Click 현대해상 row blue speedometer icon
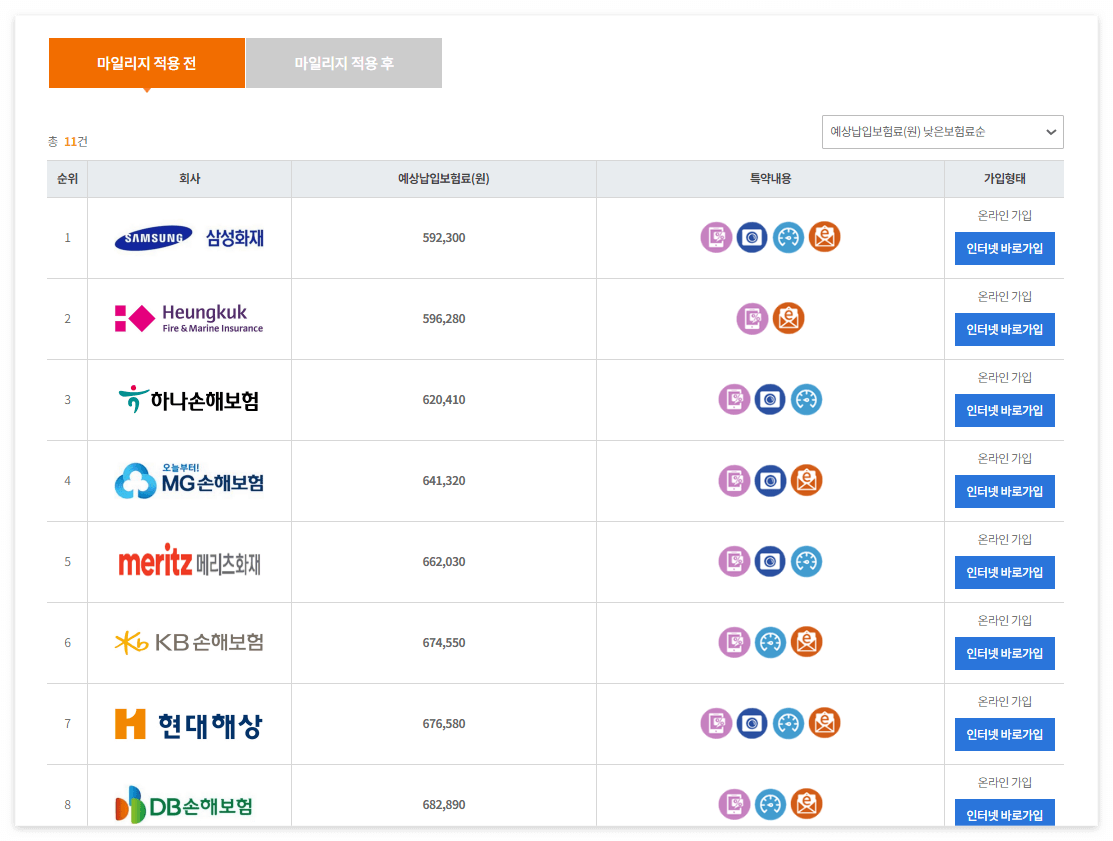This screenshot has height=841, width=1113. (x=789, y=723)
